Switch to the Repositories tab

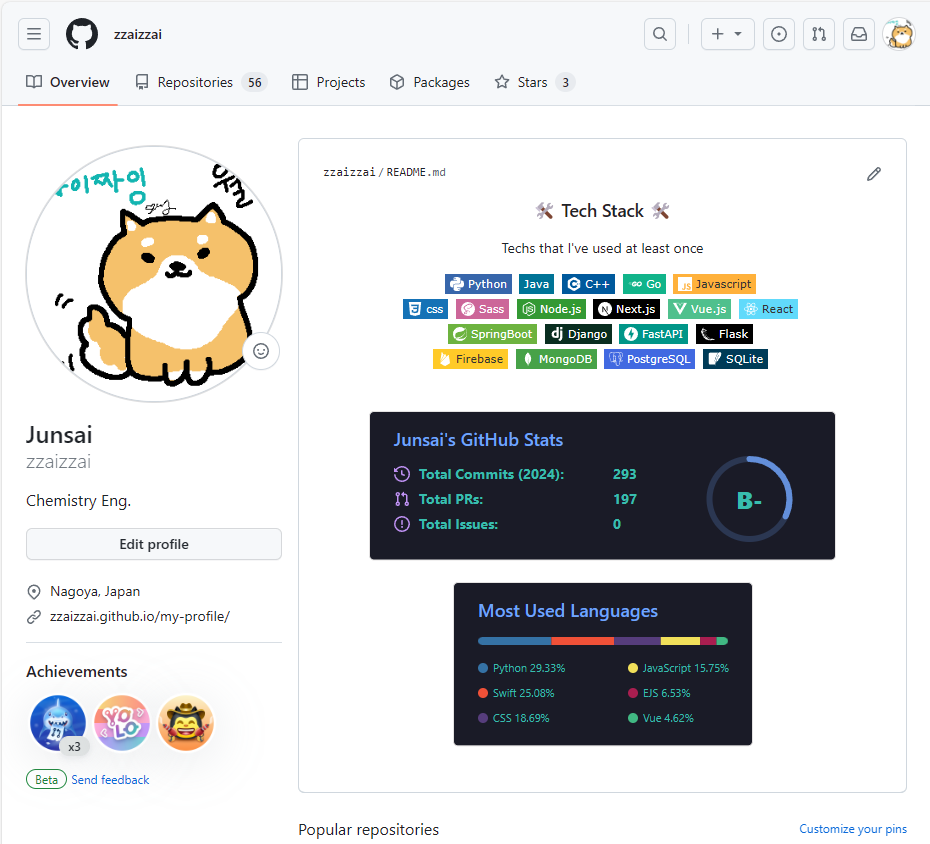coord(201,82)
